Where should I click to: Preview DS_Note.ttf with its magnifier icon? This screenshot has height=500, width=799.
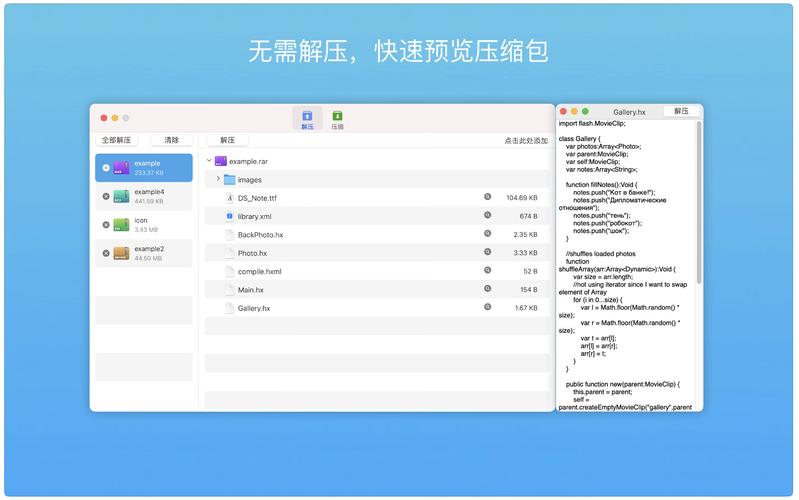488,198
